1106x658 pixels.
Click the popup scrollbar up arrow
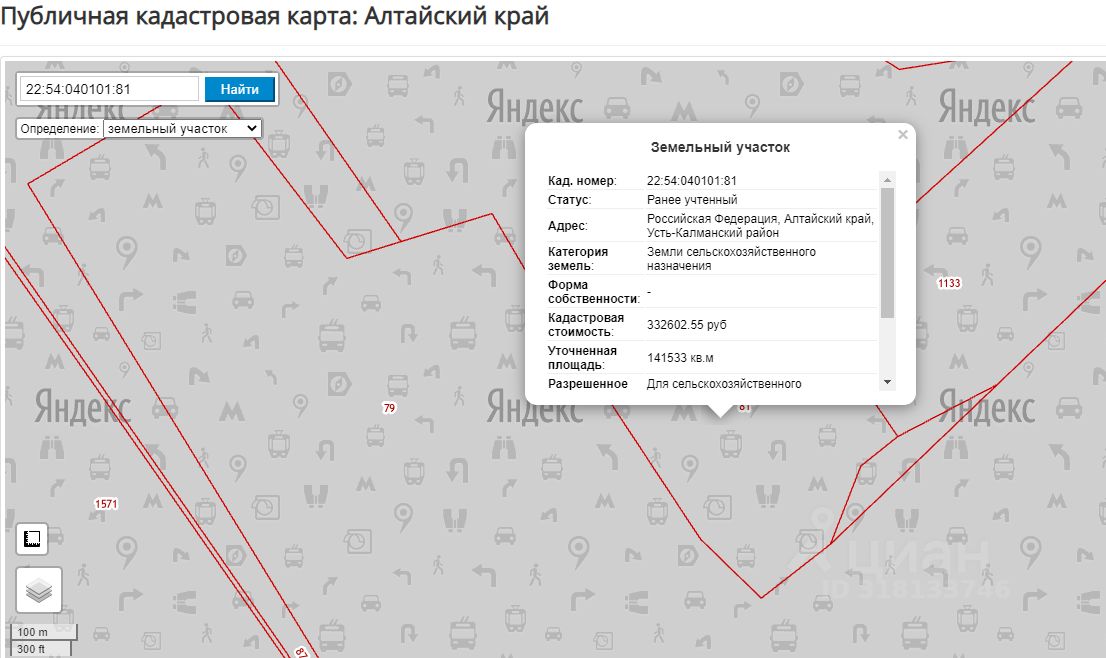pyautogui.click(x=887, y=180)
